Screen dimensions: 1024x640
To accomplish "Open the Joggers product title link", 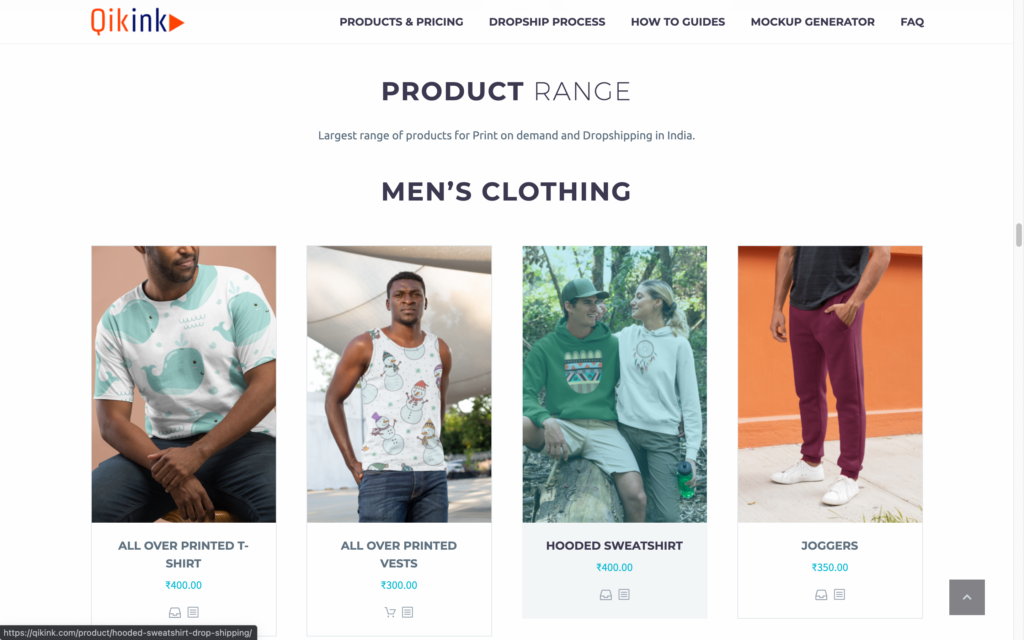I will pyautogui.click(x=829, y=546).
